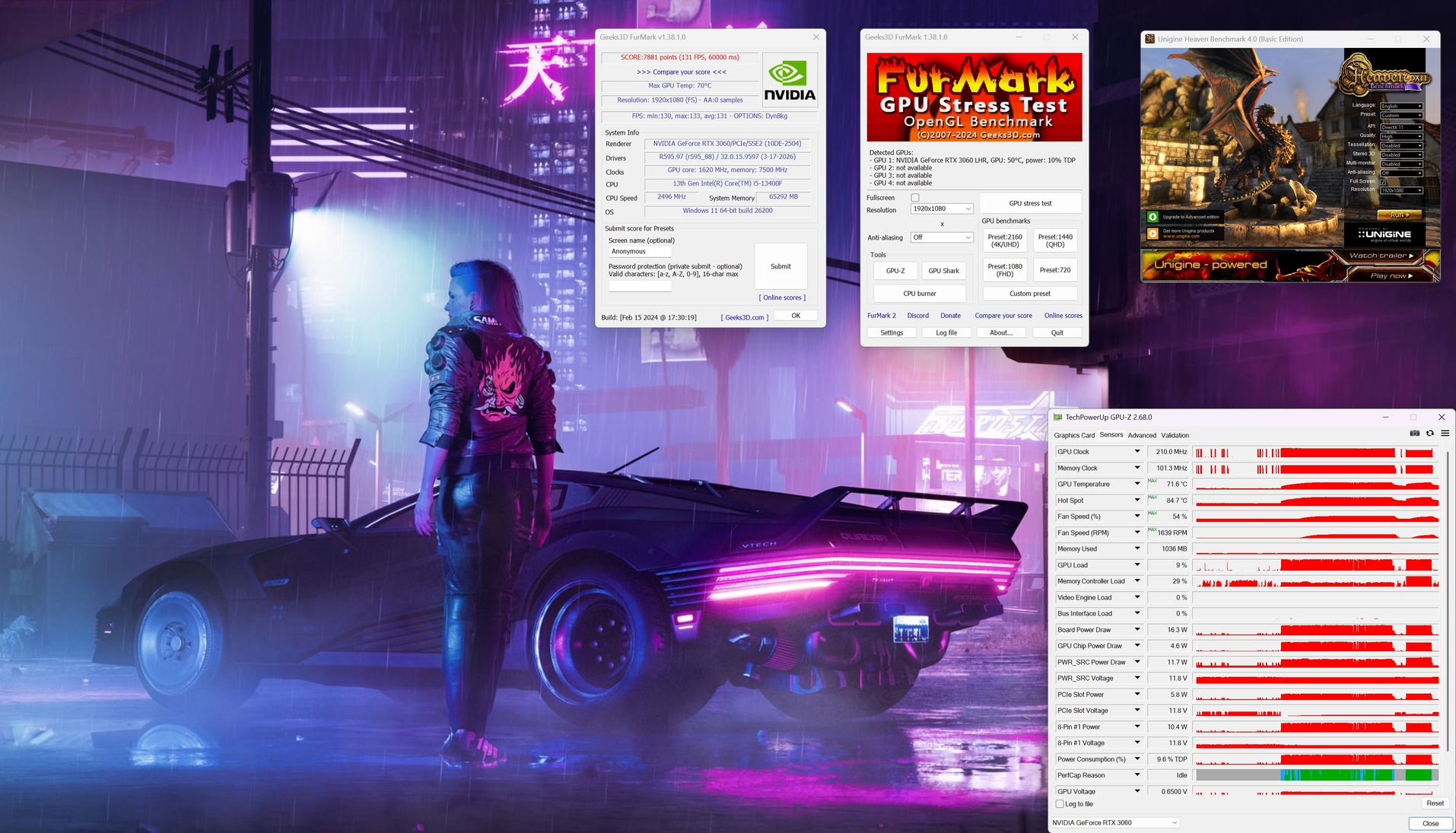Click the About... button in FurMark
Image resolution: width=1456 pixels, height=833 pixels.
[x=1001, y=332]
